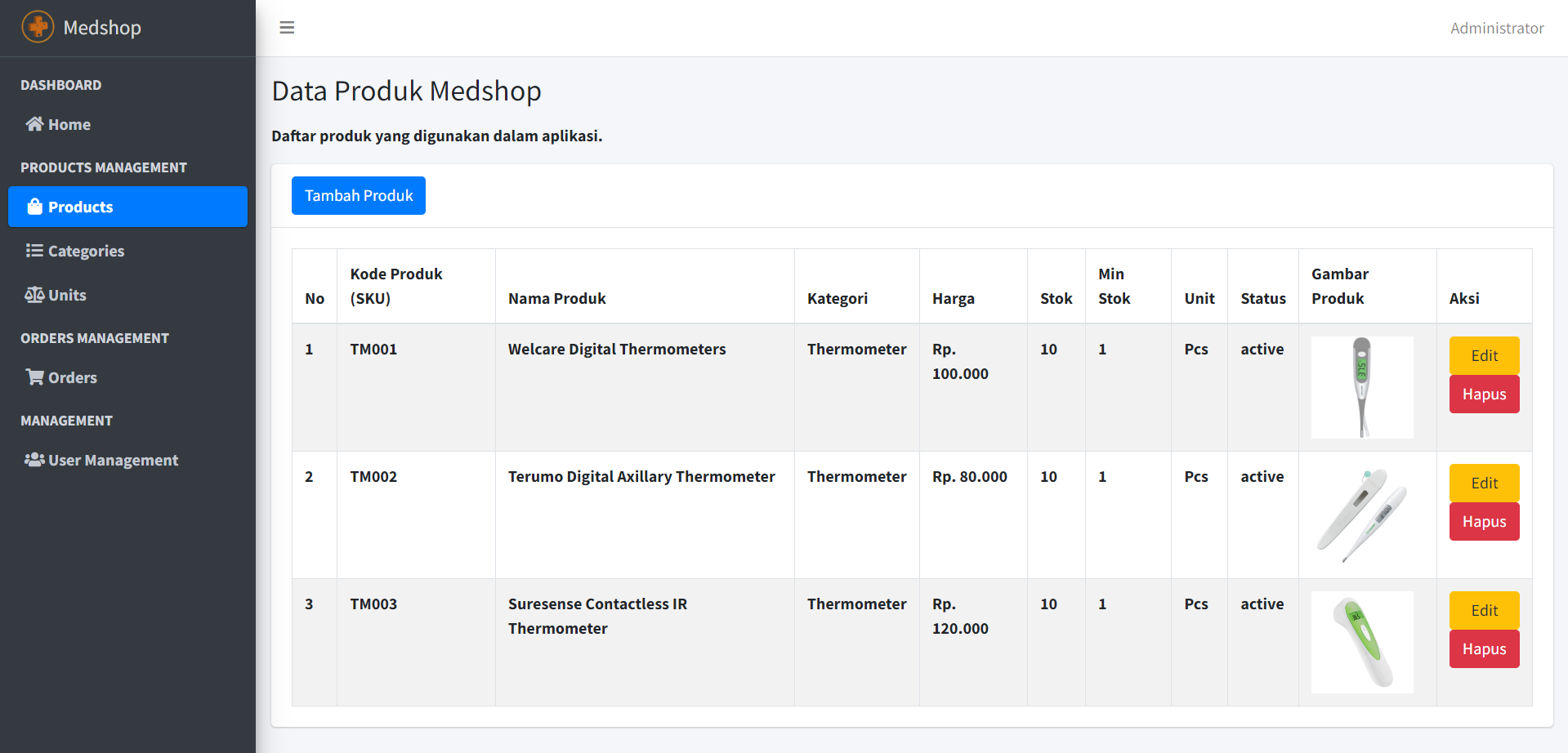1568x753 pixels.
Task: Click the User Management people icon
Action: [x=34, y=460]
